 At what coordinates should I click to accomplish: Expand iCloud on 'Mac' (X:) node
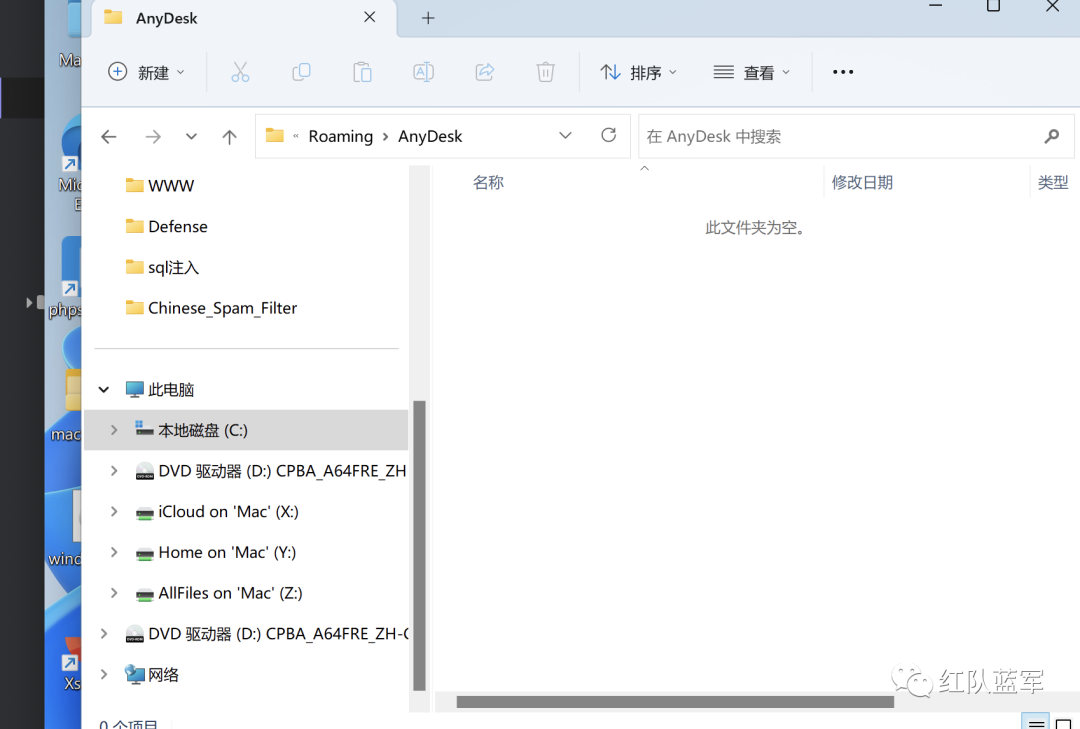click(114, 511)
